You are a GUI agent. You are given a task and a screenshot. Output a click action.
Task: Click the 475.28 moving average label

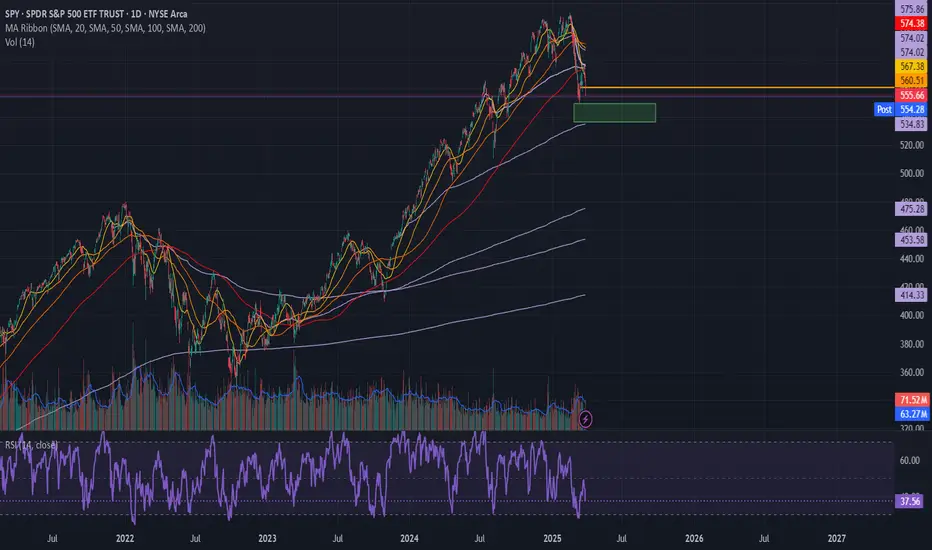(912, 209)
